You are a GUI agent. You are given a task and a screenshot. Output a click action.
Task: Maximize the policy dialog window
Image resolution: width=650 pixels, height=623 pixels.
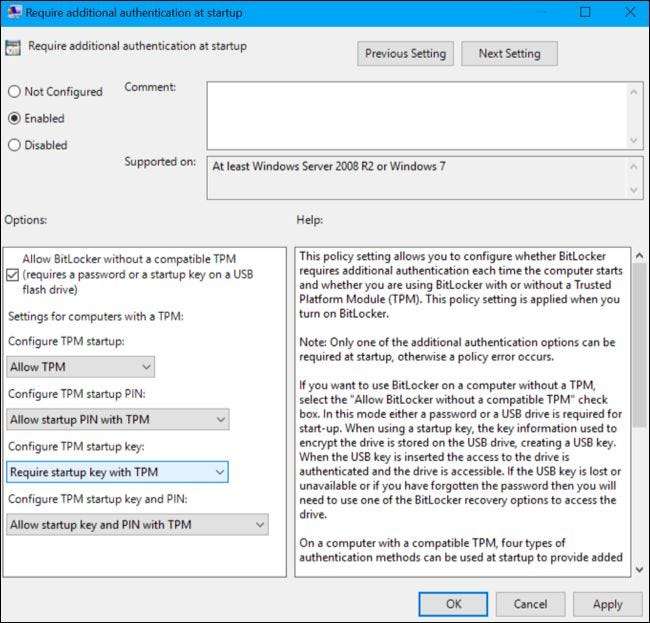click(585, 12)
